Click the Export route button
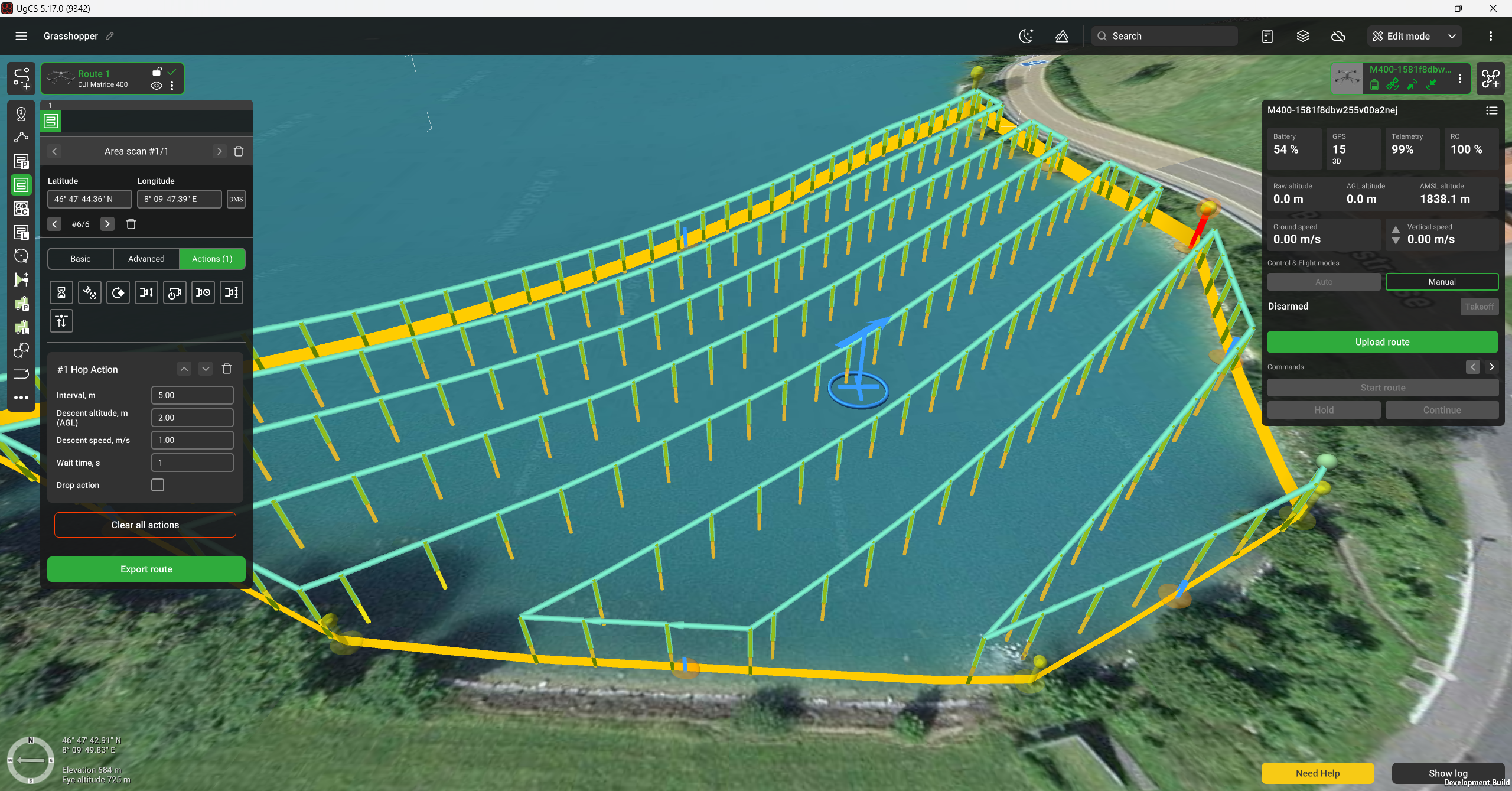This screenshot has width=1512, height=791. click(146, 569)
